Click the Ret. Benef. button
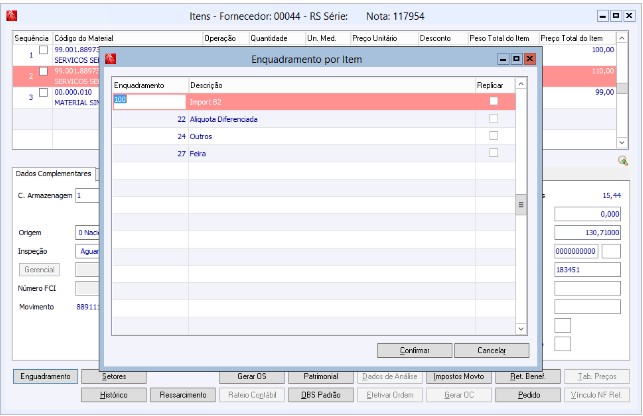Screen dimensions: 643x416 click(528, 376)
